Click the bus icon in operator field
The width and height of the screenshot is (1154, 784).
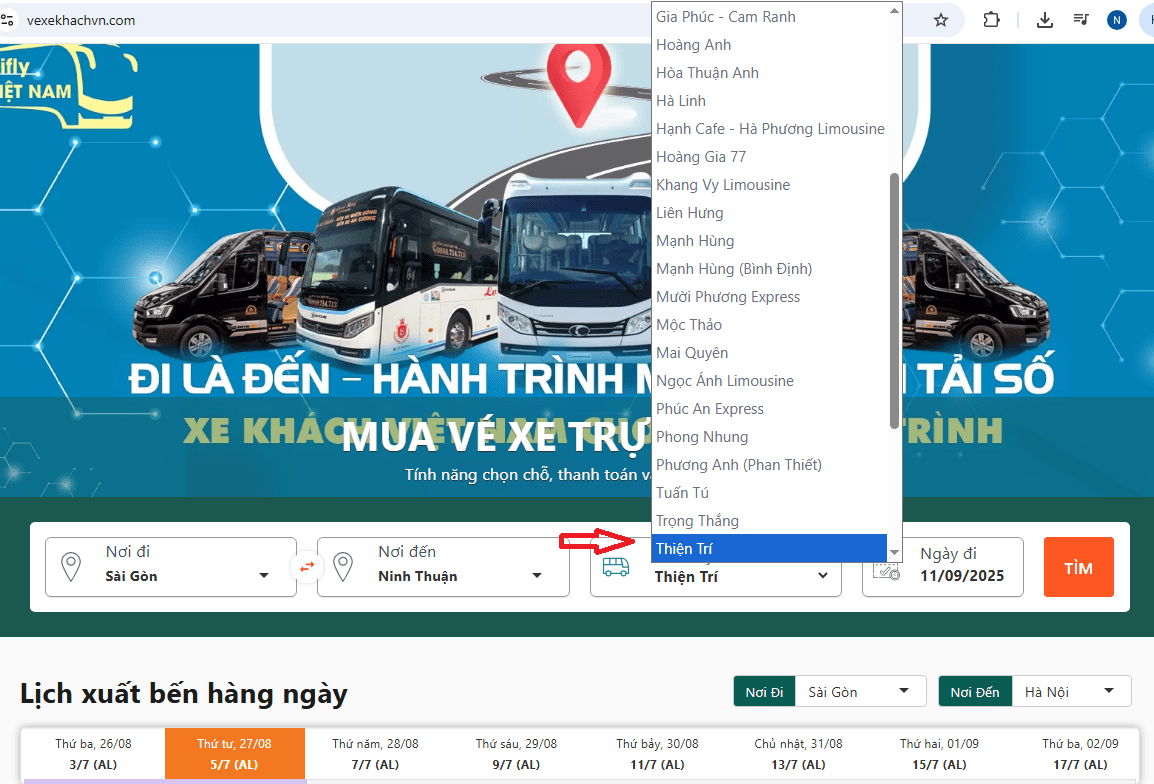[x=615, y=568]
